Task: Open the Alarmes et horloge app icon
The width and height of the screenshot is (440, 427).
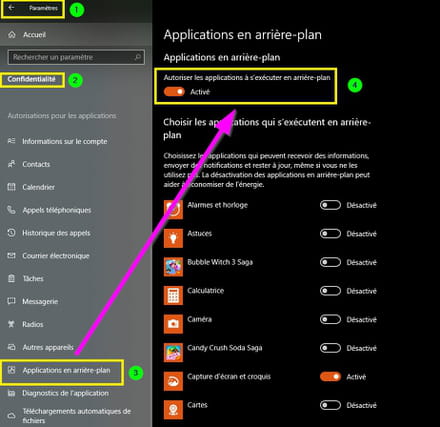Action: pyautogui.click(x=173, y=210)
